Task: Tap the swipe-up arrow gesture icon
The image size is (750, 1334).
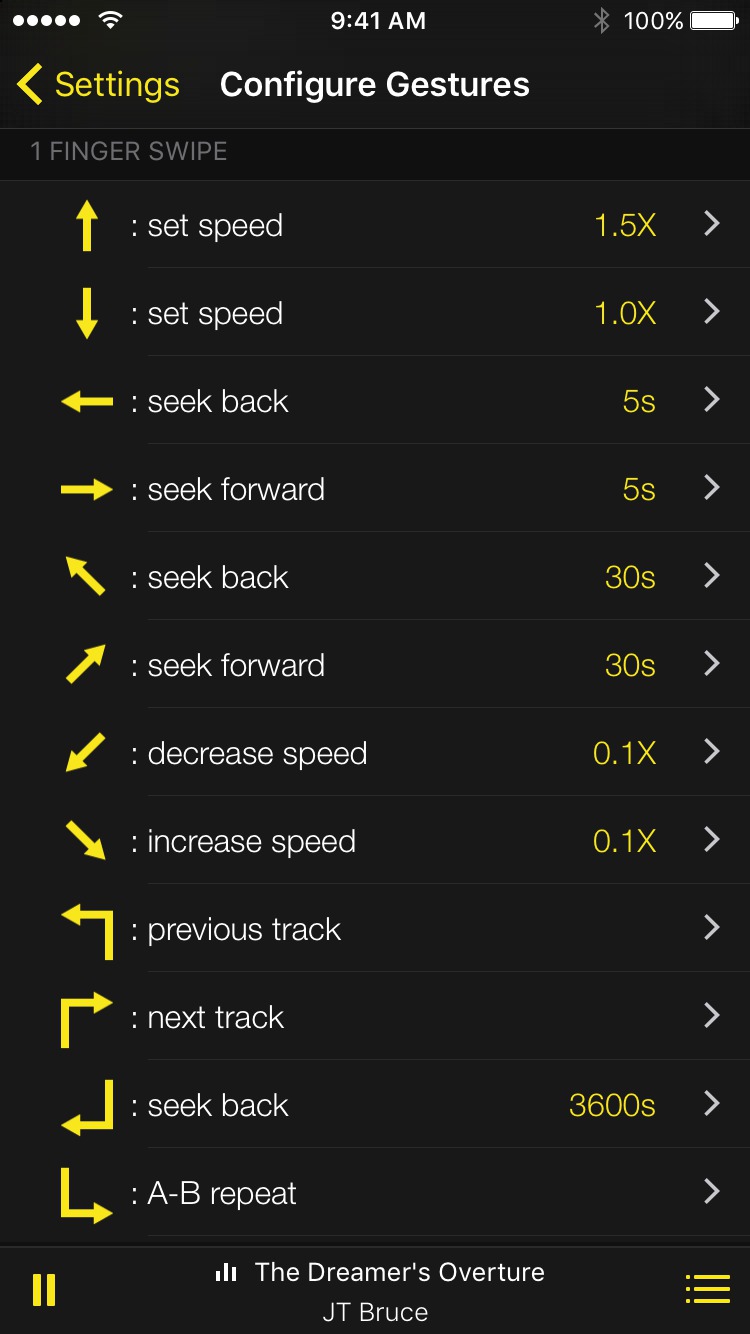Action: point(87,225)
